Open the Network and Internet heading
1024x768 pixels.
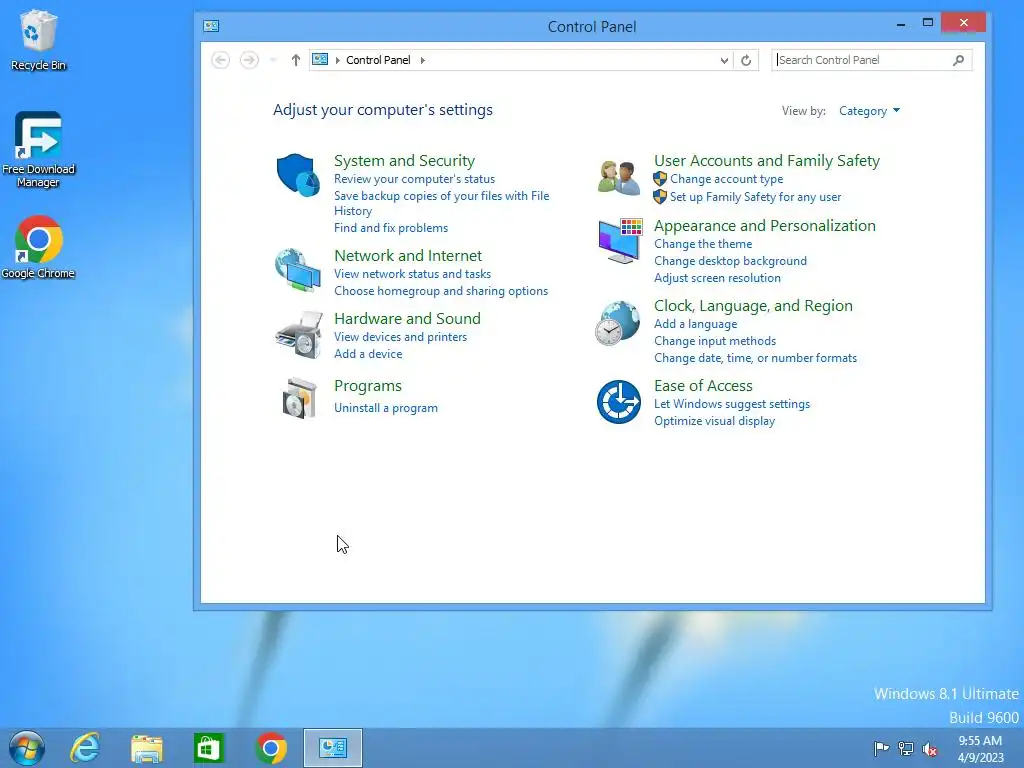point(408,255)
